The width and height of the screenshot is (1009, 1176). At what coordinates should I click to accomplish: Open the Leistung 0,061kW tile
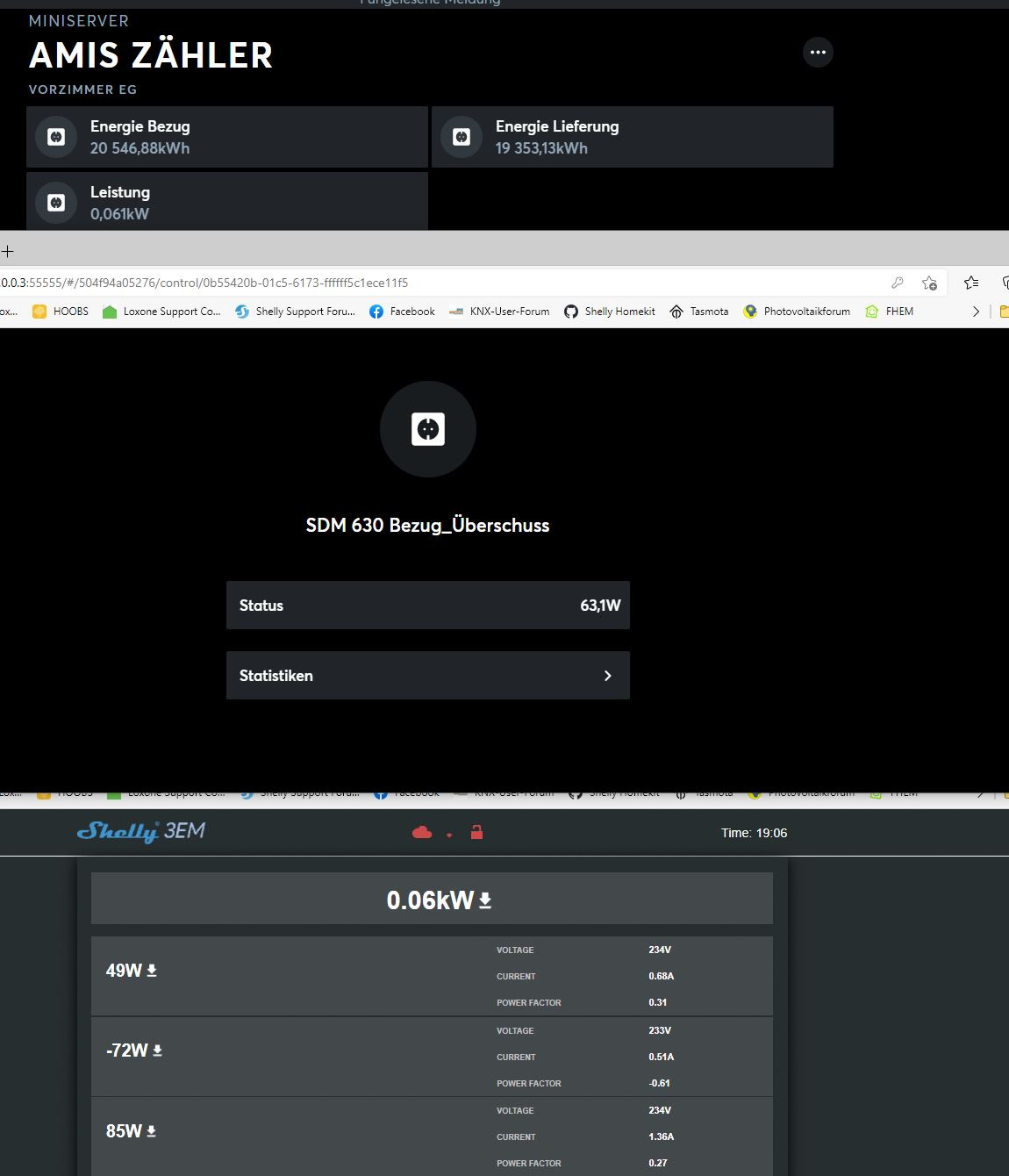coord(227,201)
